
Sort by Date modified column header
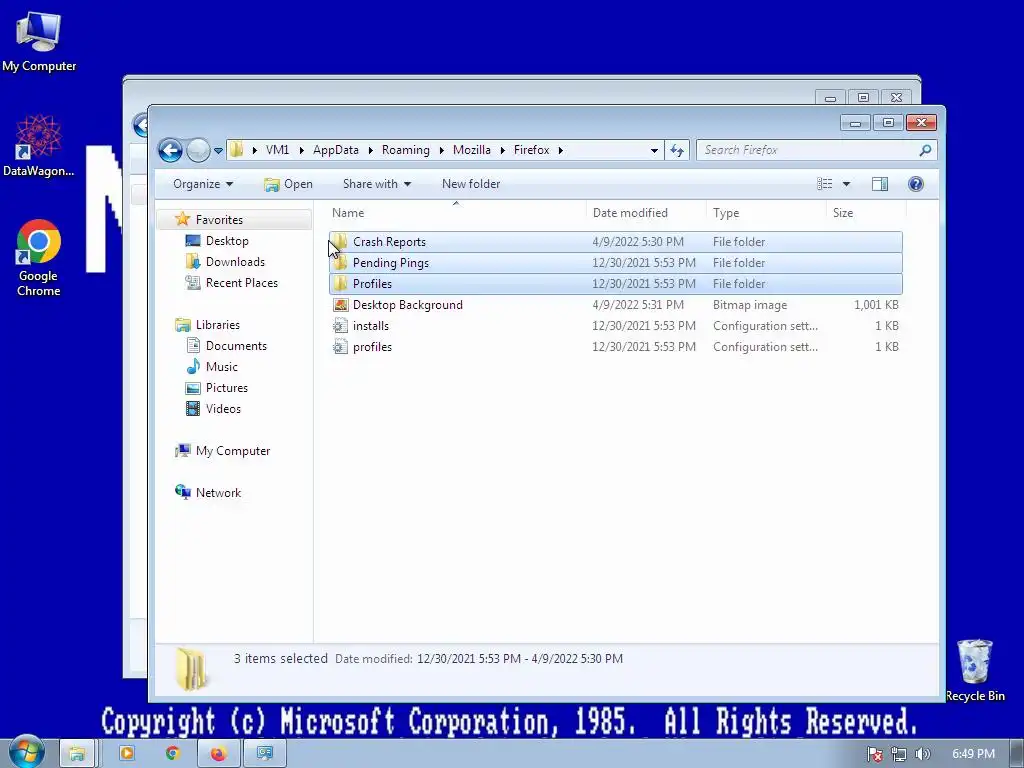(646, 213)
